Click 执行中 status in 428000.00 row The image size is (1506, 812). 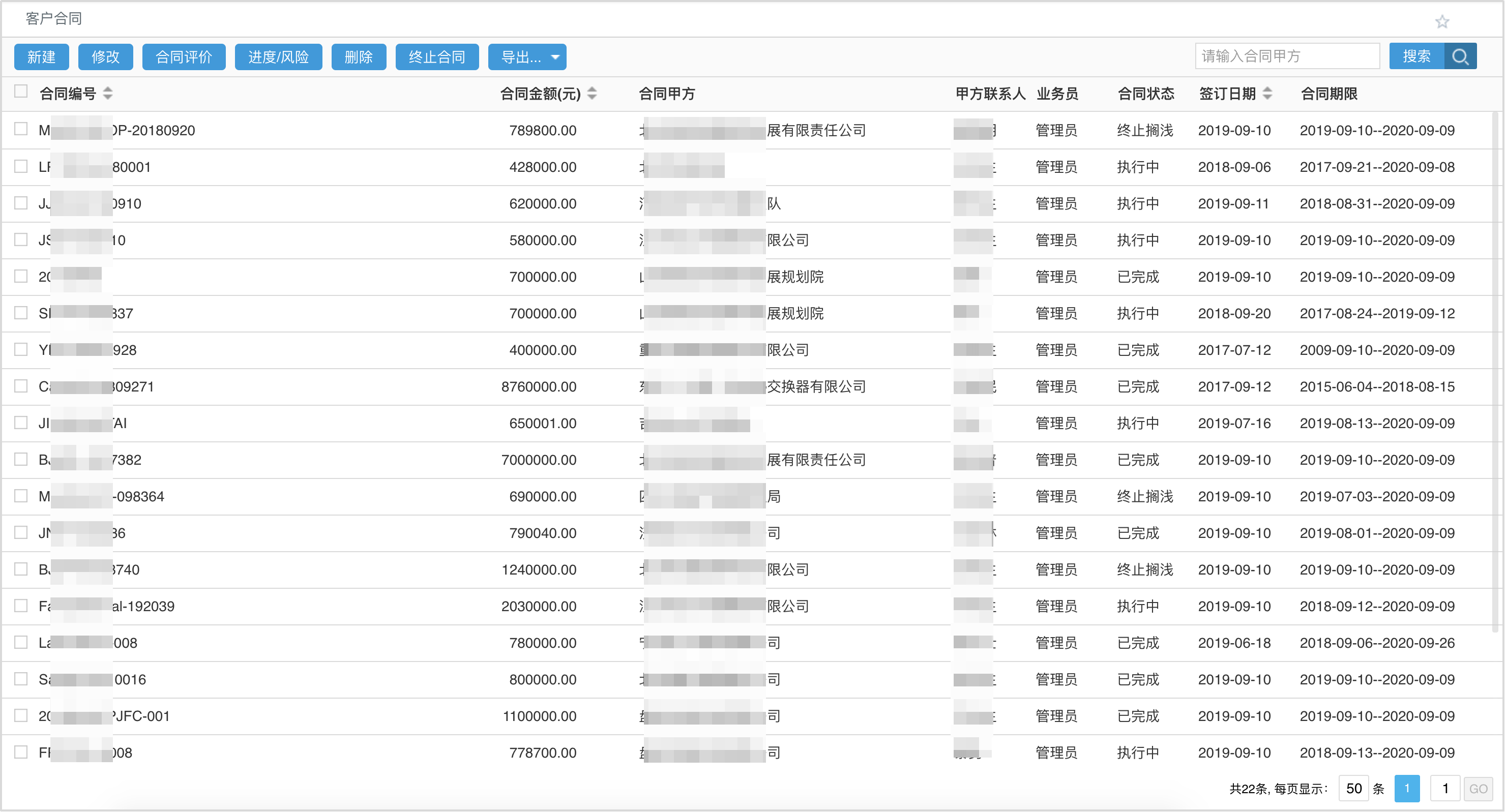(1138, 167)
